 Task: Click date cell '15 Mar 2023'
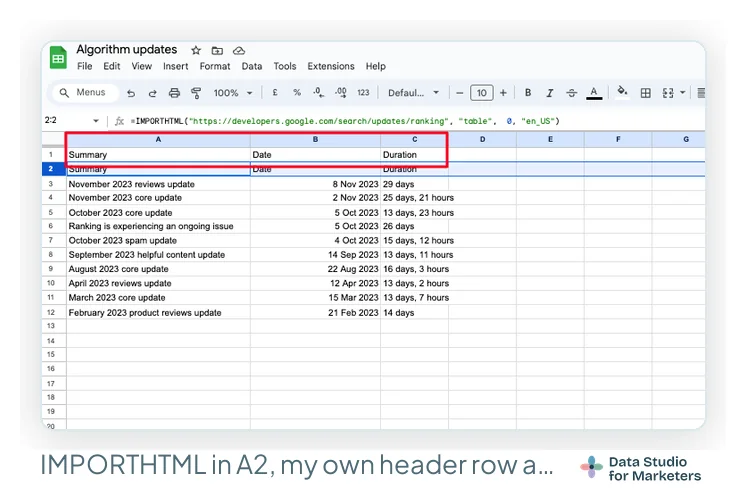click(x=315, y=297)
